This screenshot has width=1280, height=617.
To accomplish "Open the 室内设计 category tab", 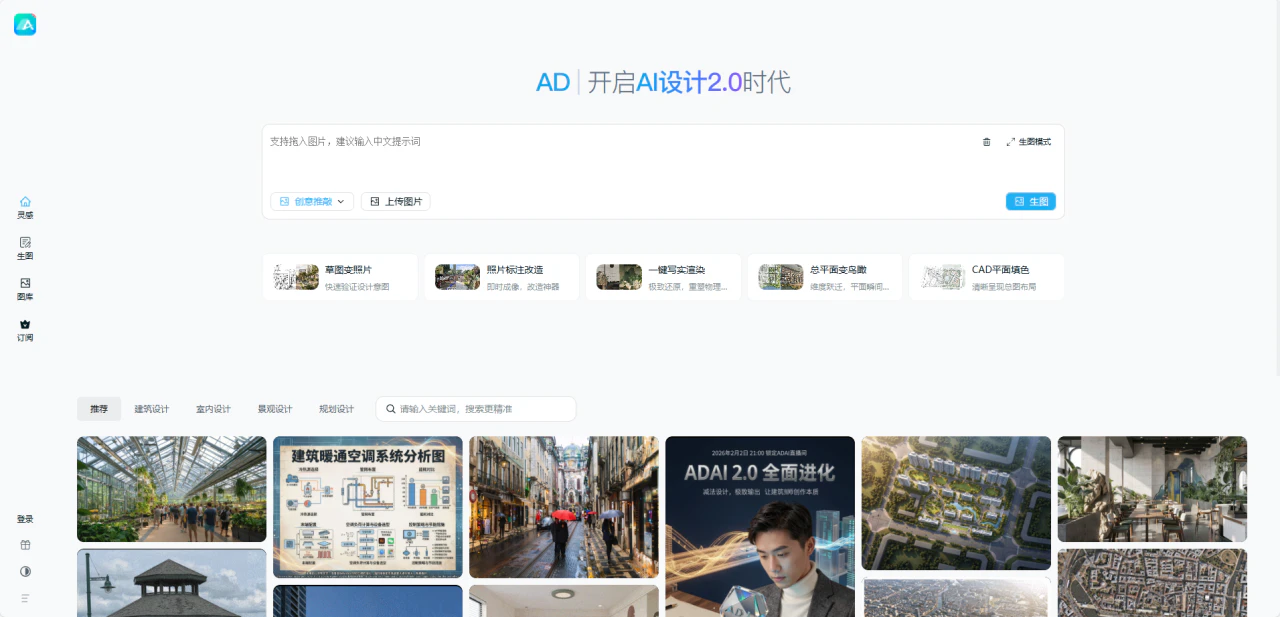I will [212, 409].
